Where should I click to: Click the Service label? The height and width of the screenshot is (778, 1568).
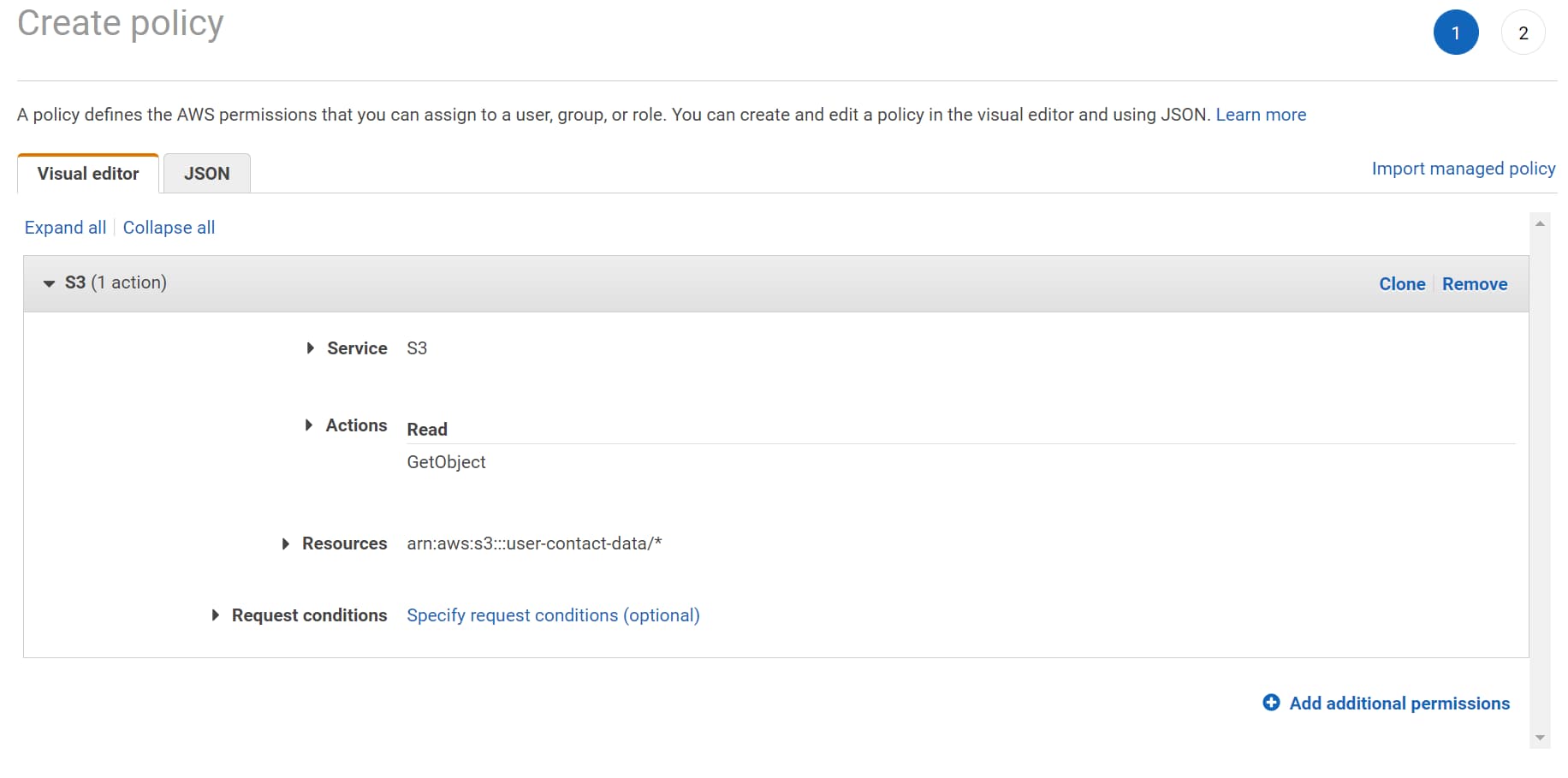click(x=357, y=348)
